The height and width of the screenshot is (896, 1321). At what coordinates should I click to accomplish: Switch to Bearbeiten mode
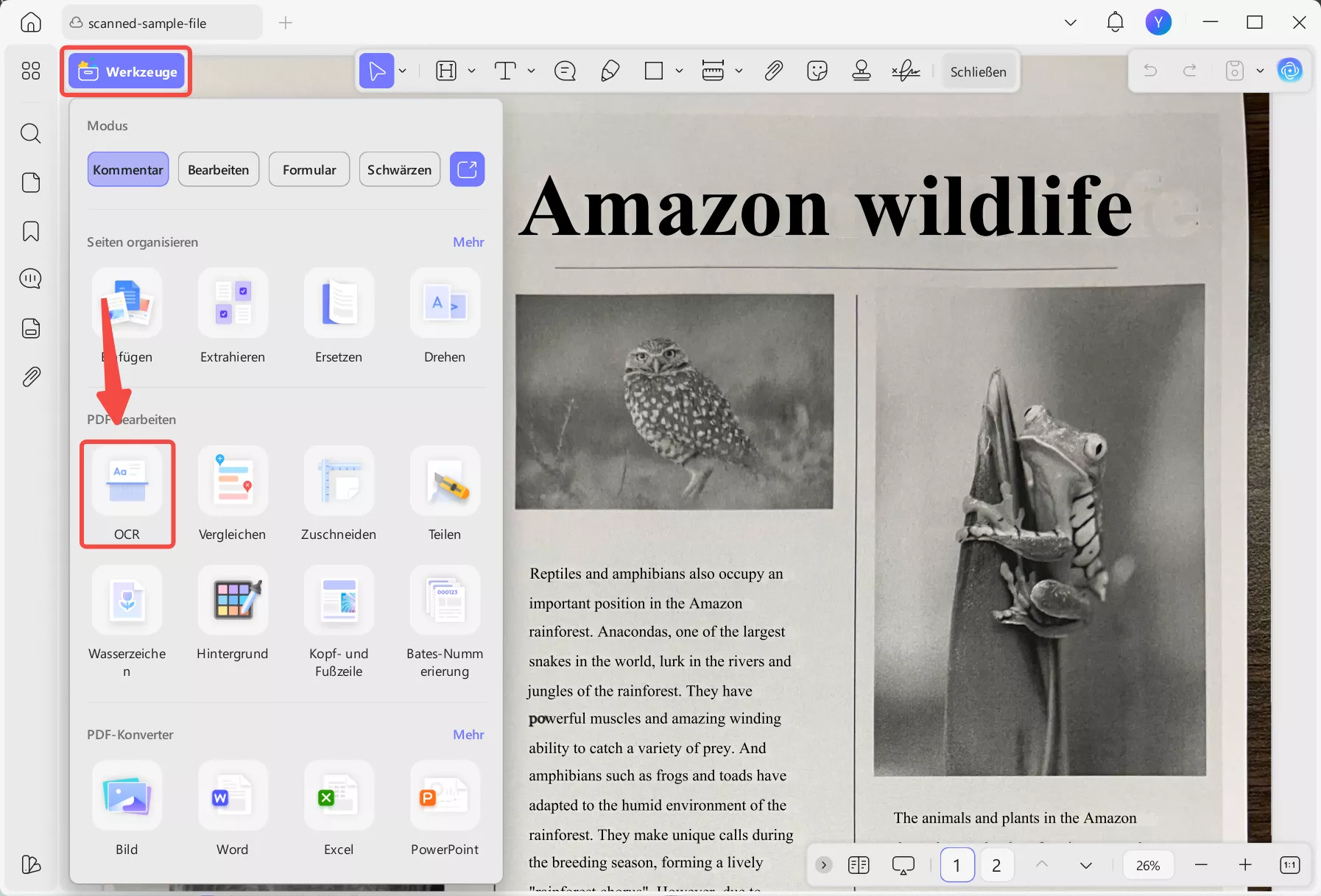coord(219,169)
